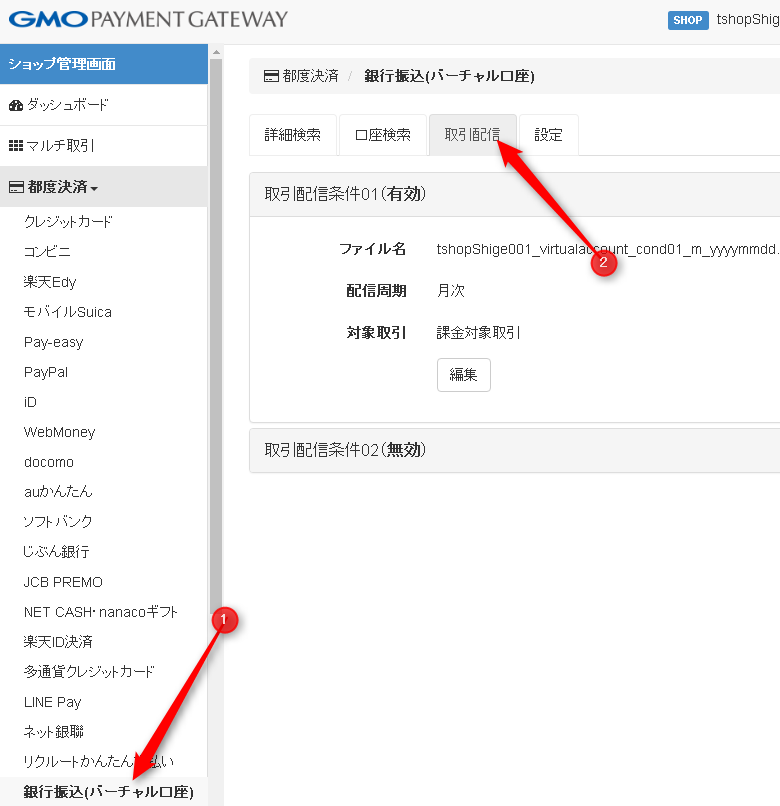Expand 取引配信条件02(無効) panel
780x806 pixels.
point(345,450)
